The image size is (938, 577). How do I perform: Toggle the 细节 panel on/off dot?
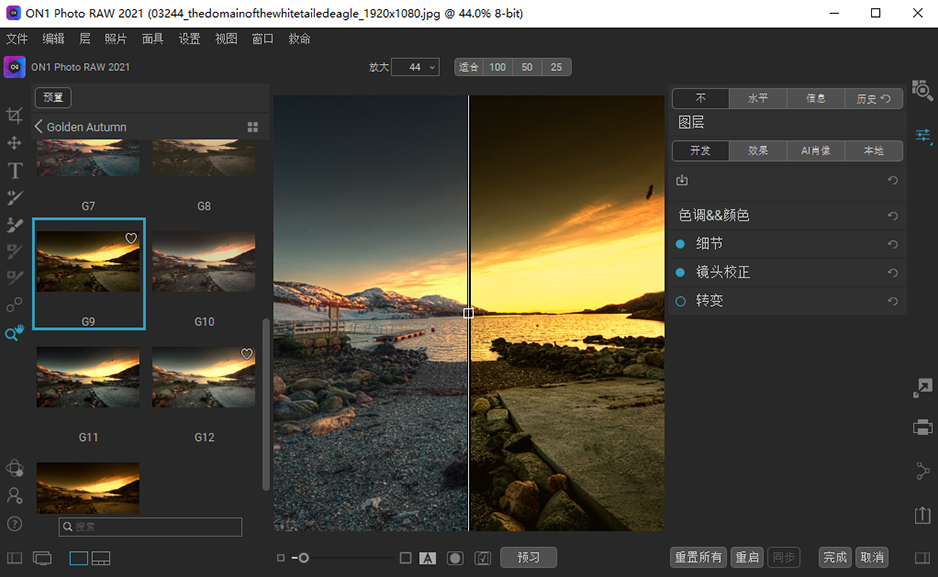coord(680,244)
